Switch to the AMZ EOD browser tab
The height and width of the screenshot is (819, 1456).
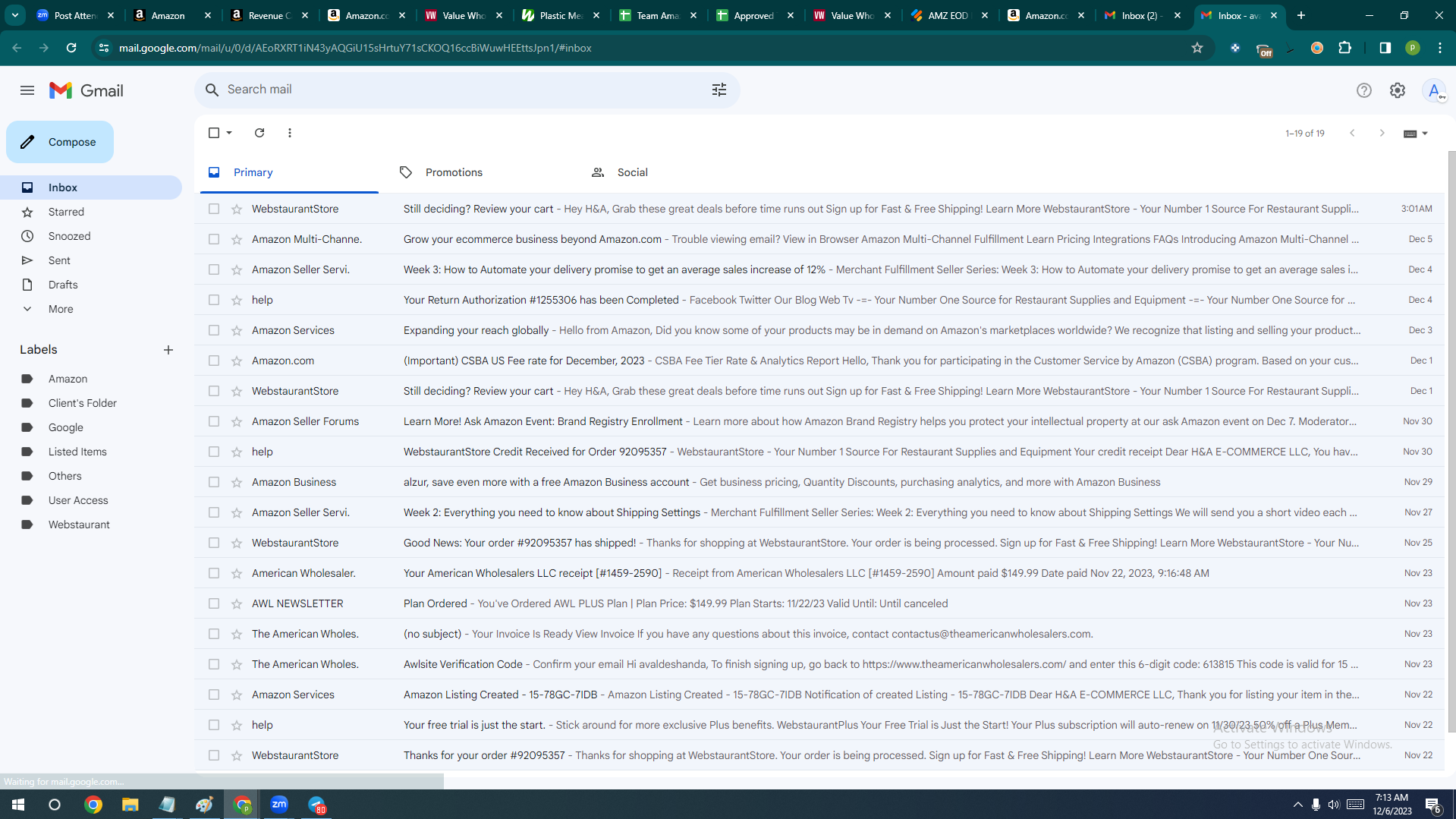pos(949,15)
